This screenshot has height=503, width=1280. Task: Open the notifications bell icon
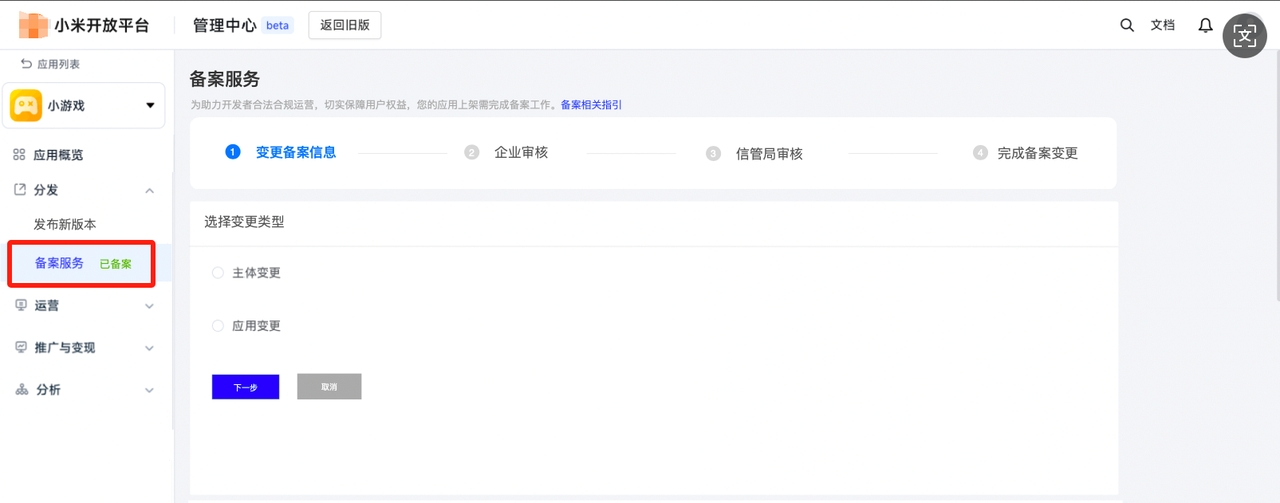tap(1206, 25)
